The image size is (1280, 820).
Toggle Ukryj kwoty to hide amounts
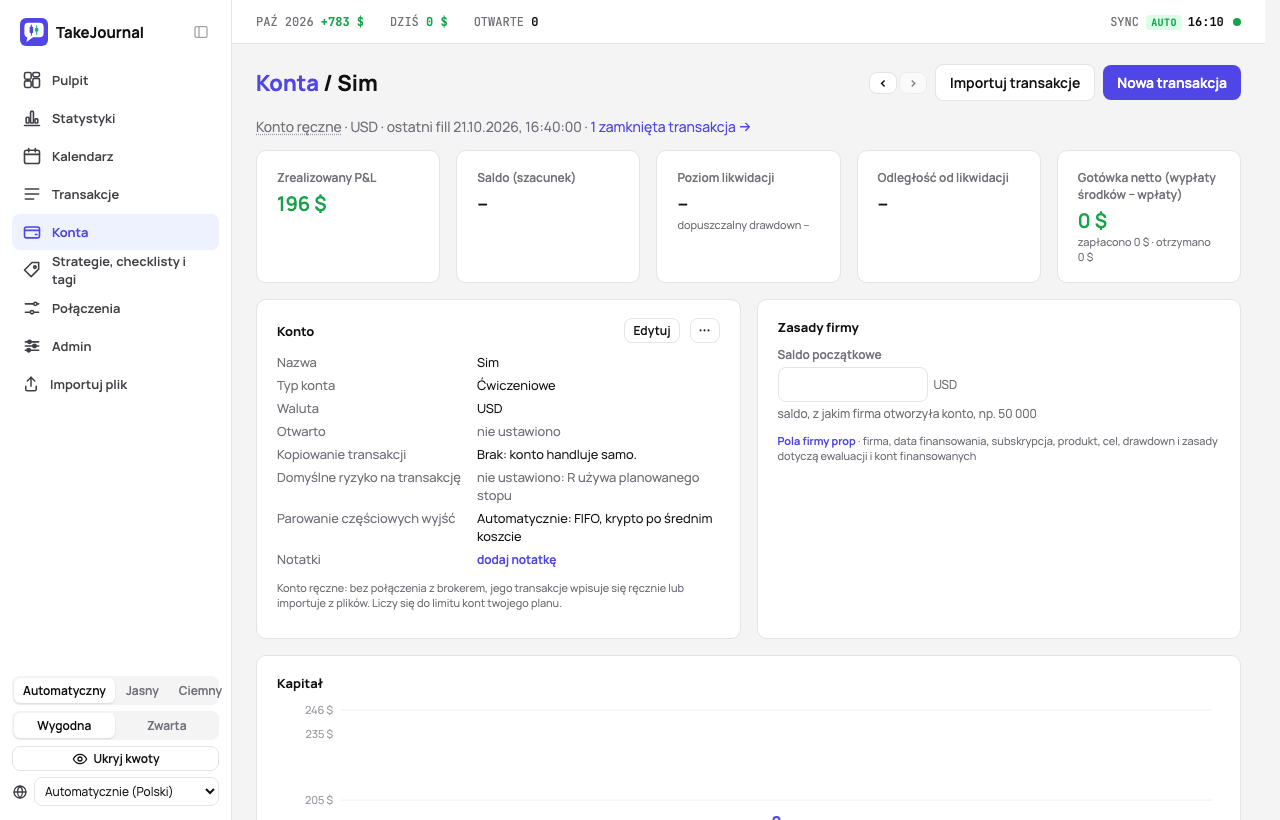[x=116, y=759]
